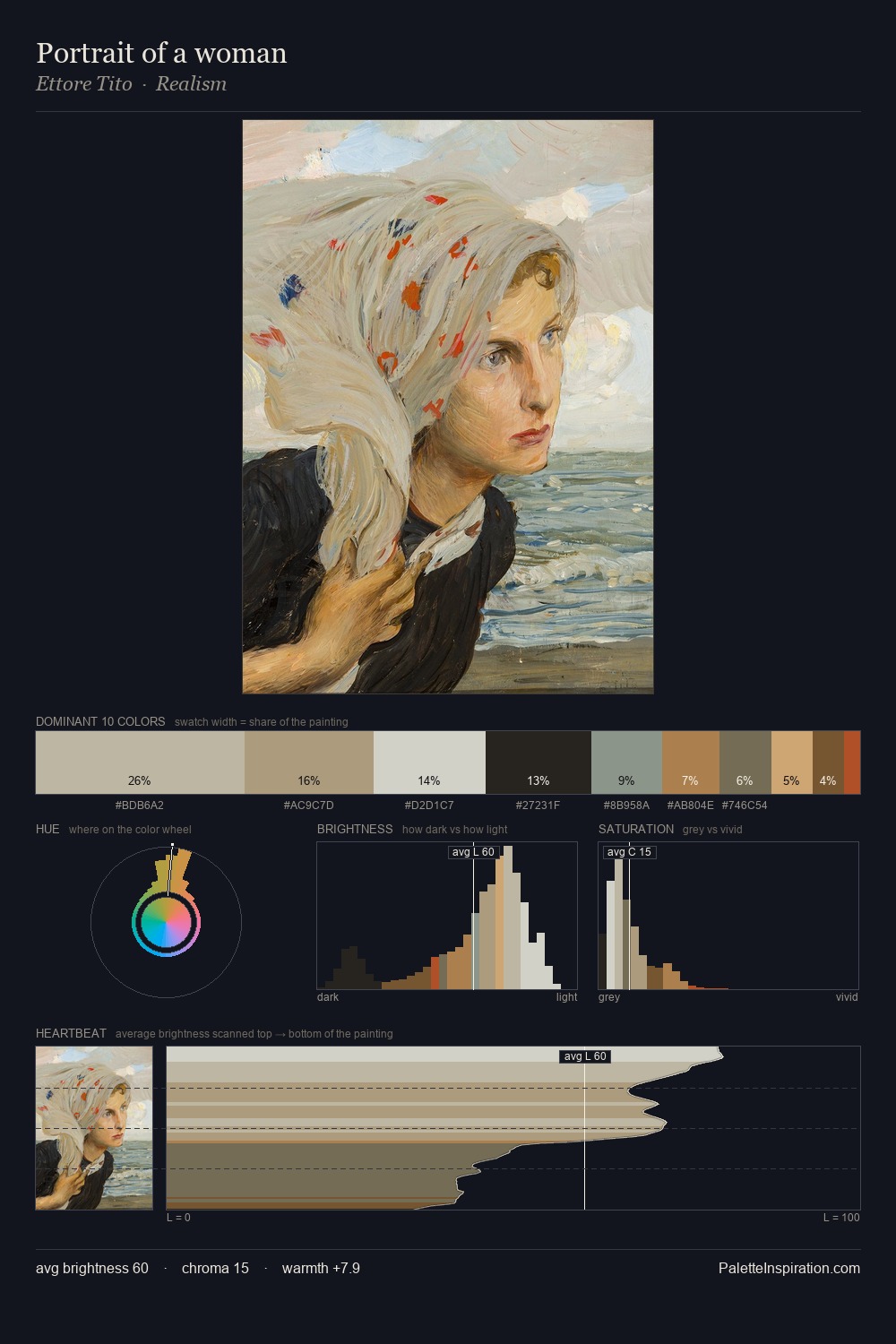Image resolution: width=896 pixels, height=1344 pixels.
Task: Click hex code #BDB6A2 text
Action: tap(140, 806)
